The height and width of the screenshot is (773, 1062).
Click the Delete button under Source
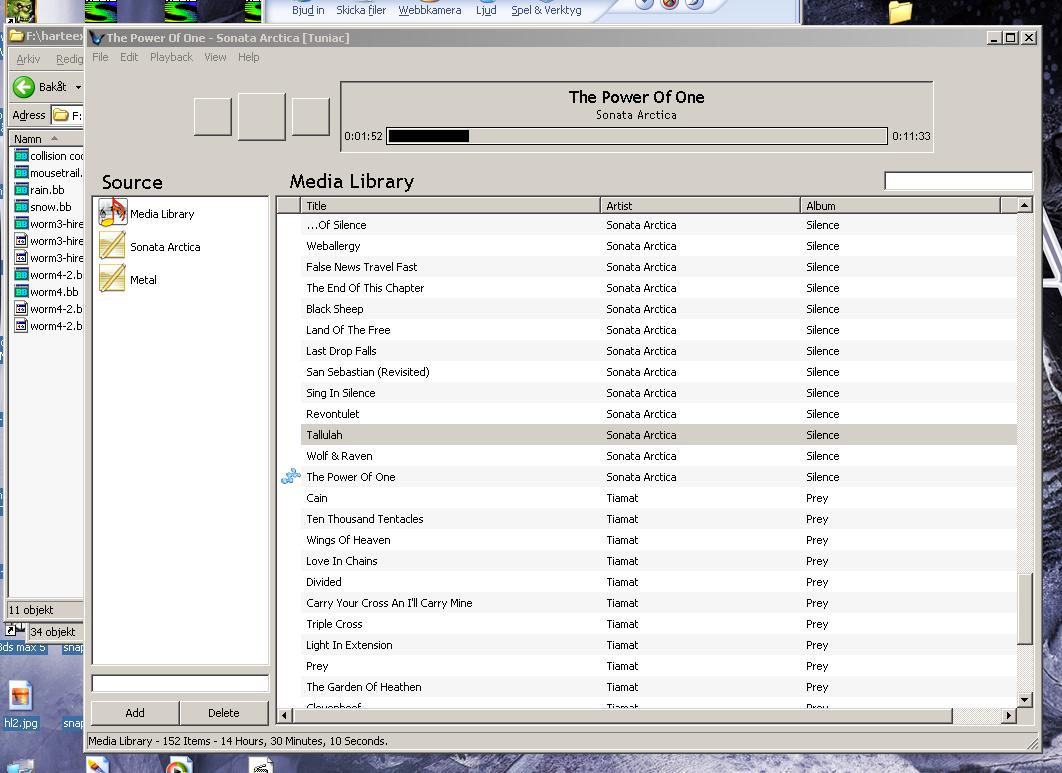(224, 713)
